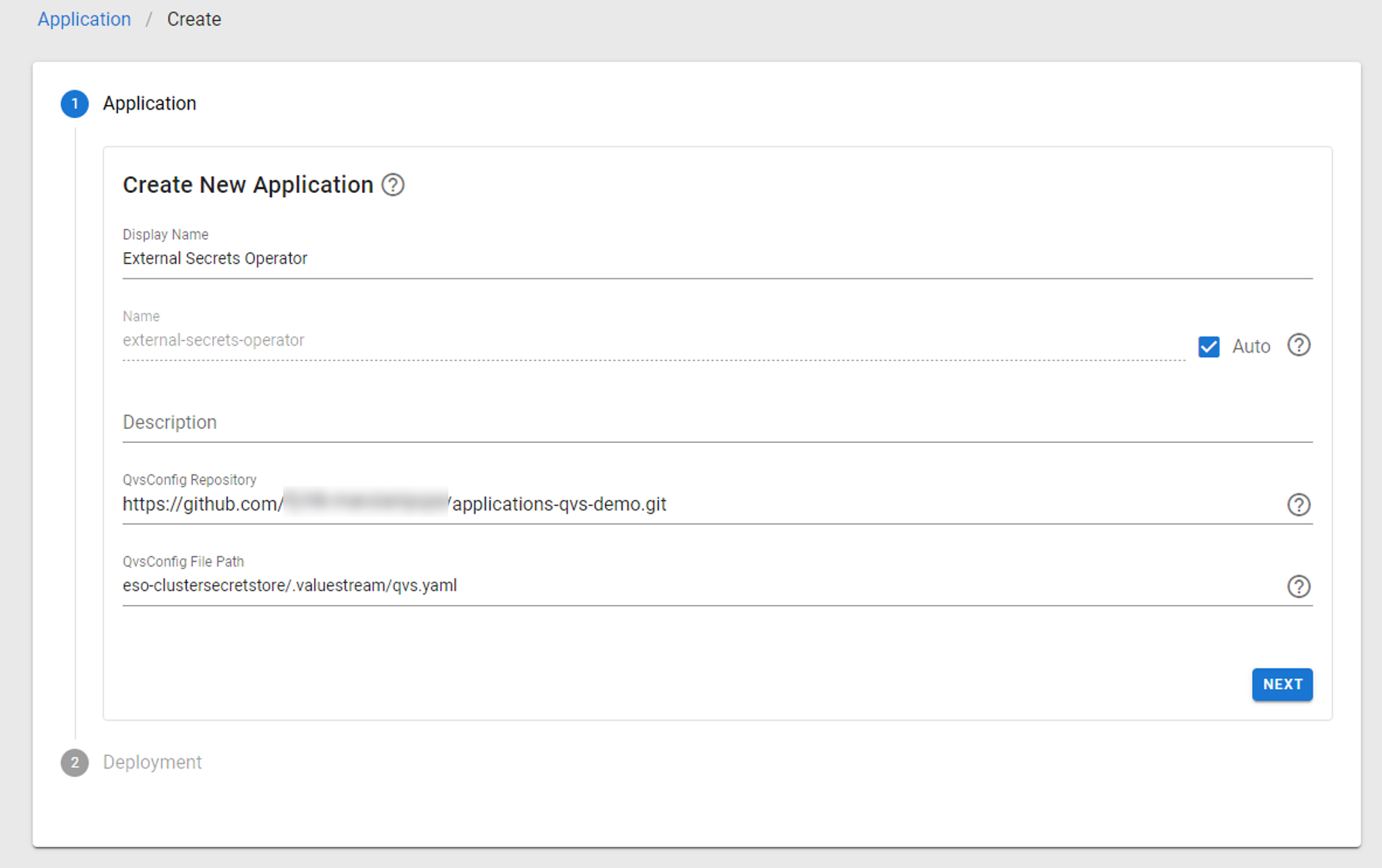Uncheck the Auto name checkbox
This screenshot has height=868, width=1382.
coord(1208,346)
